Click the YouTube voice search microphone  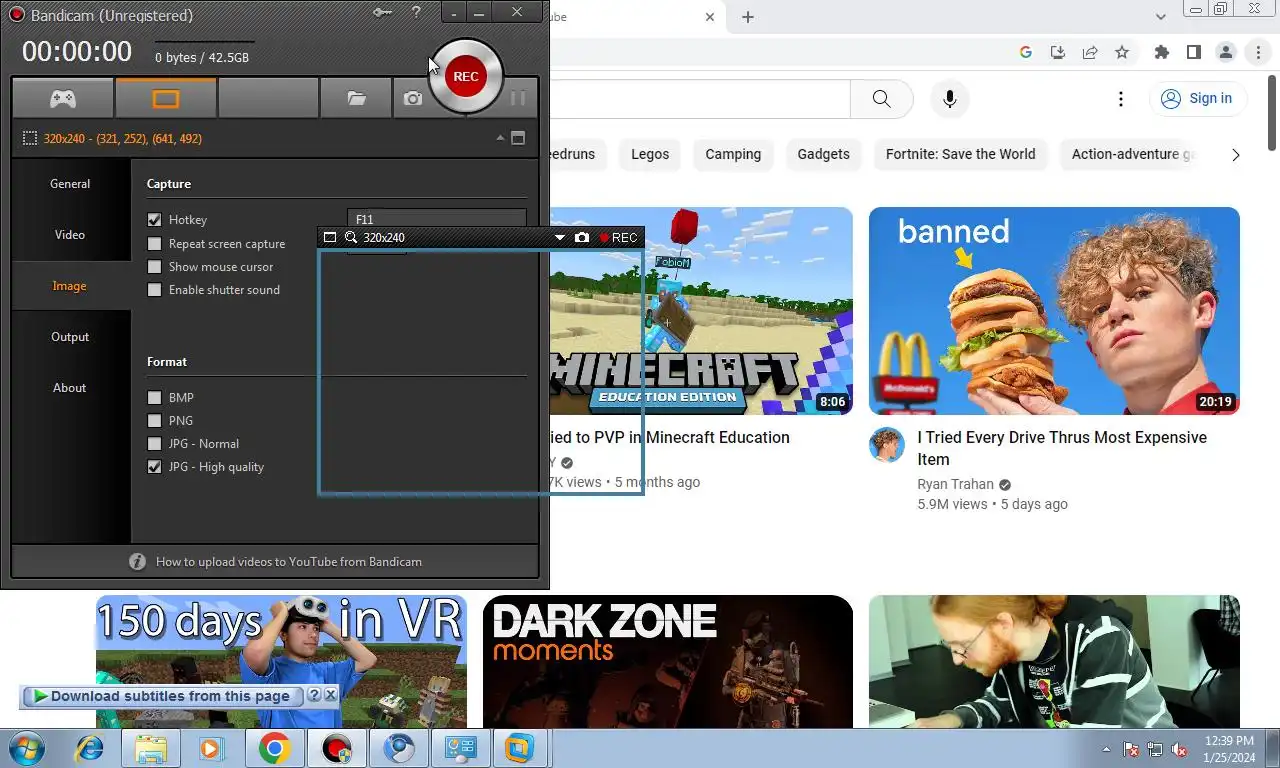pos(950,98)
